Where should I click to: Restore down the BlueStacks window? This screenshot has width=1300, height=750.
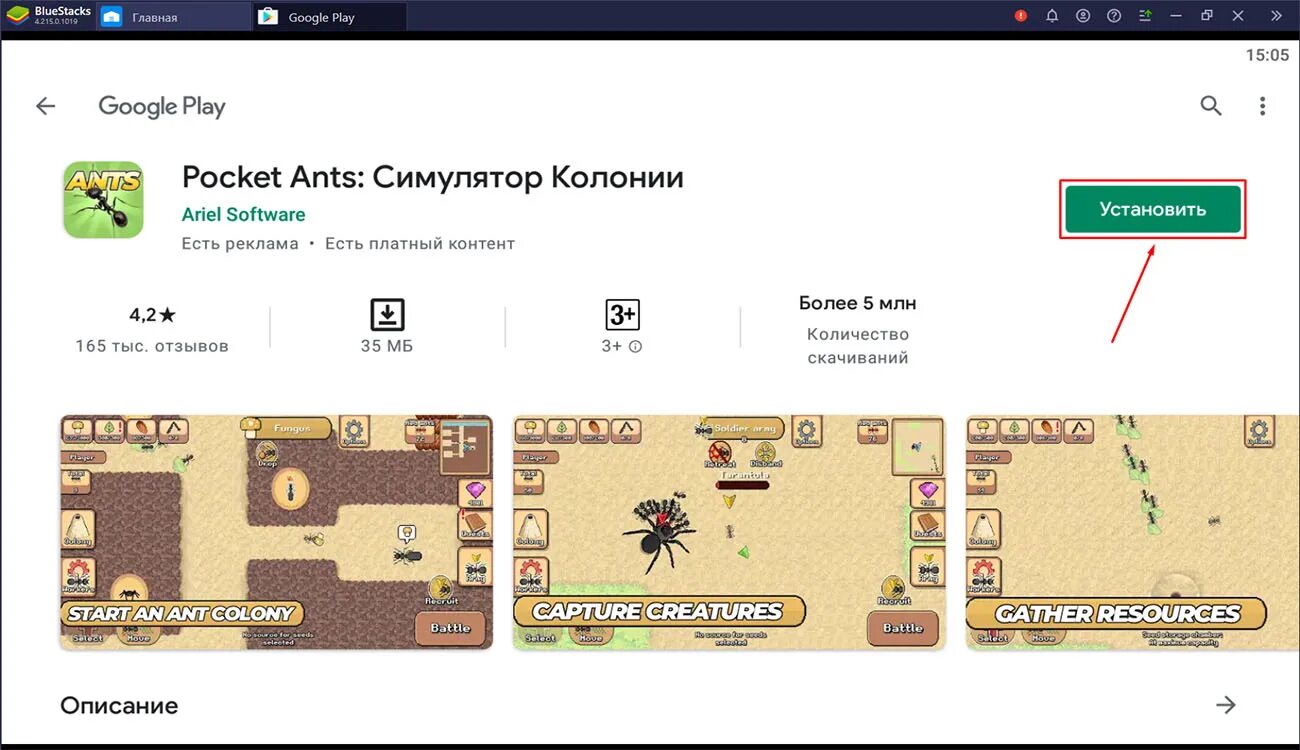pos(1207,16)
